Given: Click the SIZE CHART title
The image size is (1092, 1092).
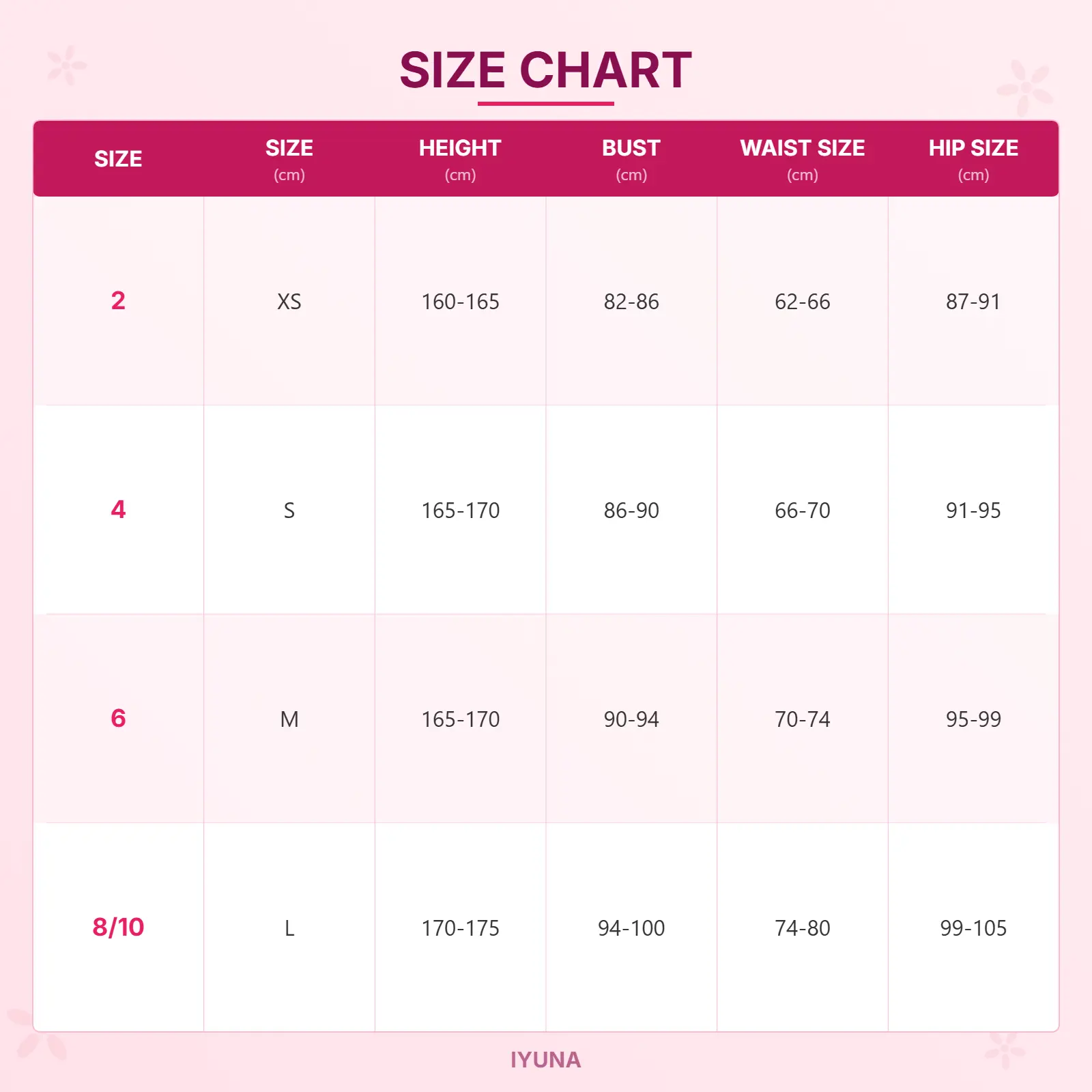Looking at the screenshot, I should tap(545, 70).
